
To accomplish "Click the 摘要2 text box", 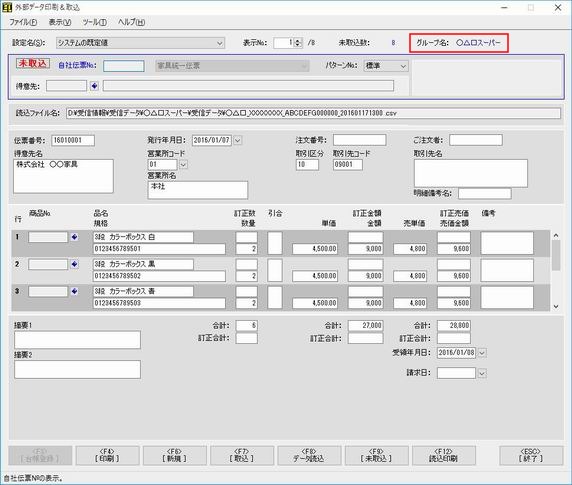I will (x=77, y=369).
